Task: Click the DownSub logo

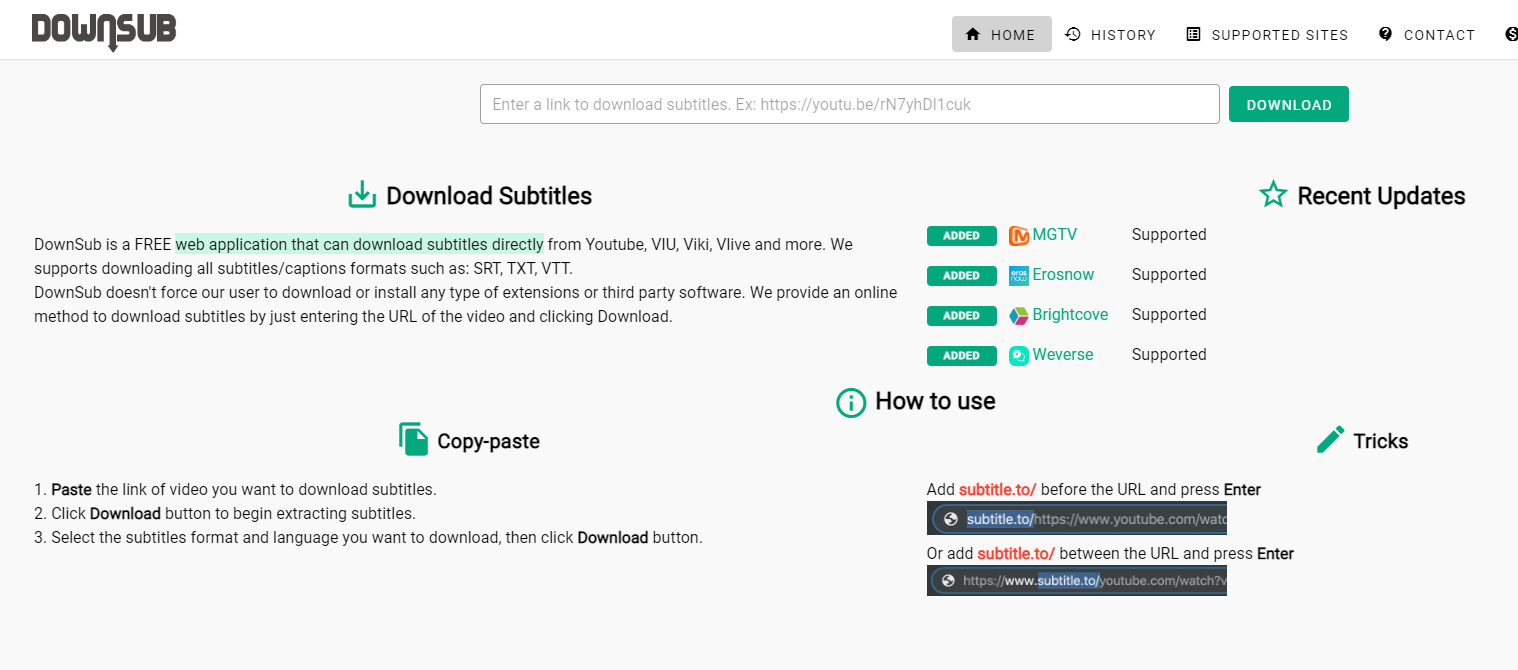Action: (x=104, y=31)
